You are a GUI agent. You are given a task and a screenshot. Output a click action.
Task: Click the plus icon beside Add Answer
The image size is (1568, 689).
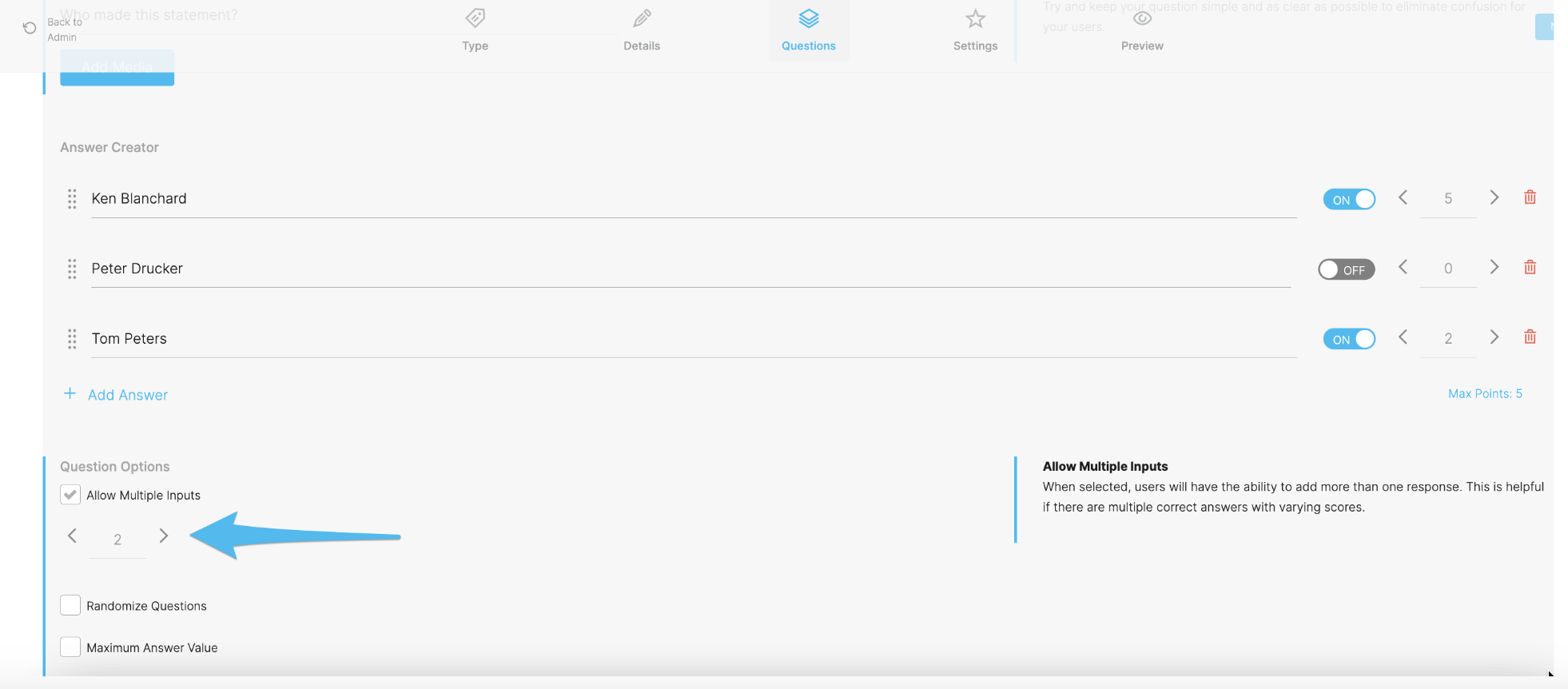coord(70,393)
